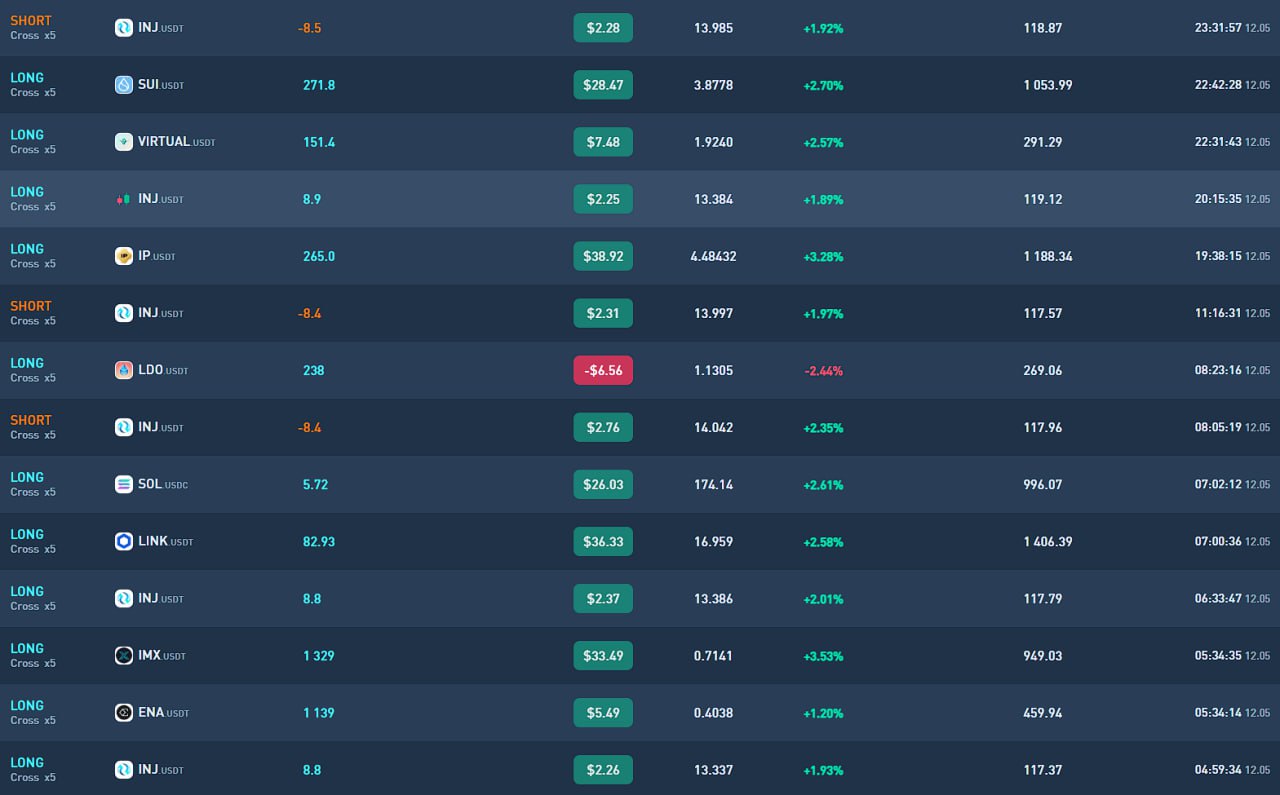Click the candlestick icon in the 20:15:35 INJ row
The image size is (1280, 795).
tap(124, 199)
